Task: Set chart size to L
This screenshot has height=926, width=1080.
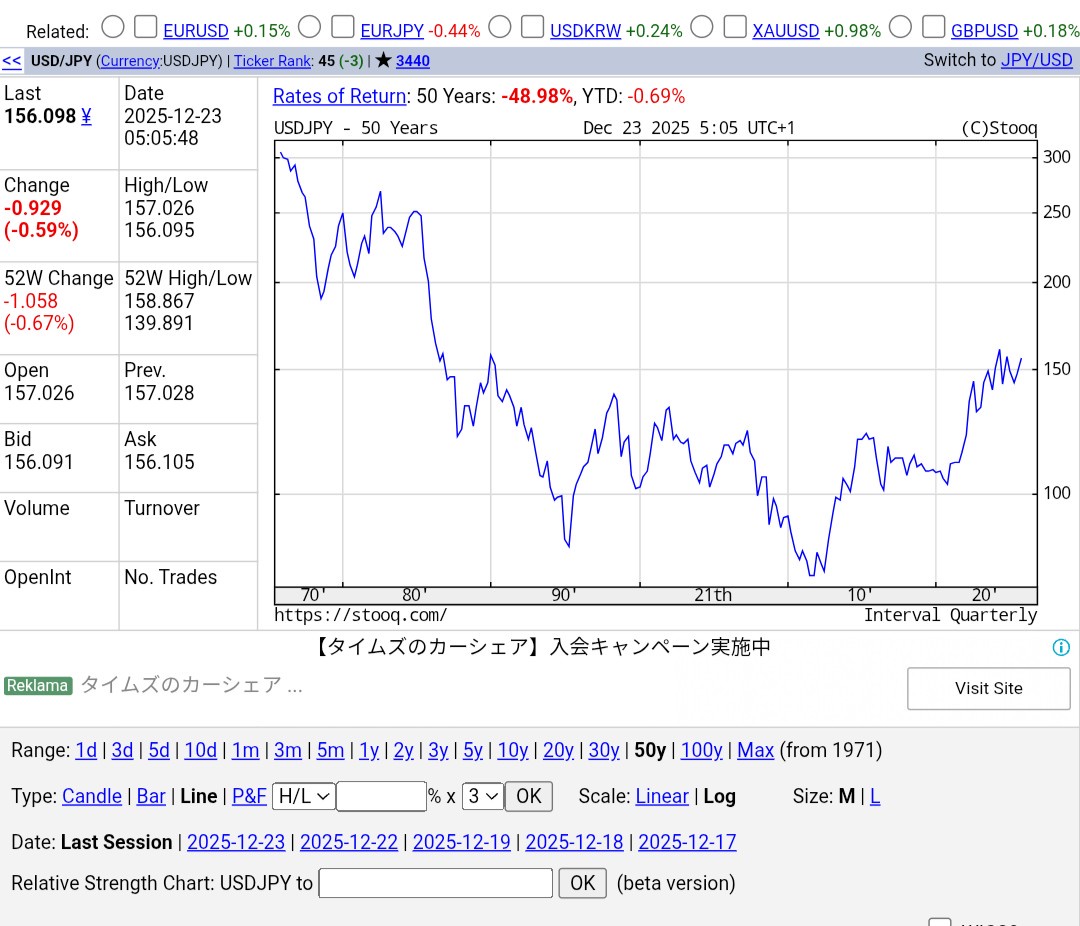Action: [875, 796]
